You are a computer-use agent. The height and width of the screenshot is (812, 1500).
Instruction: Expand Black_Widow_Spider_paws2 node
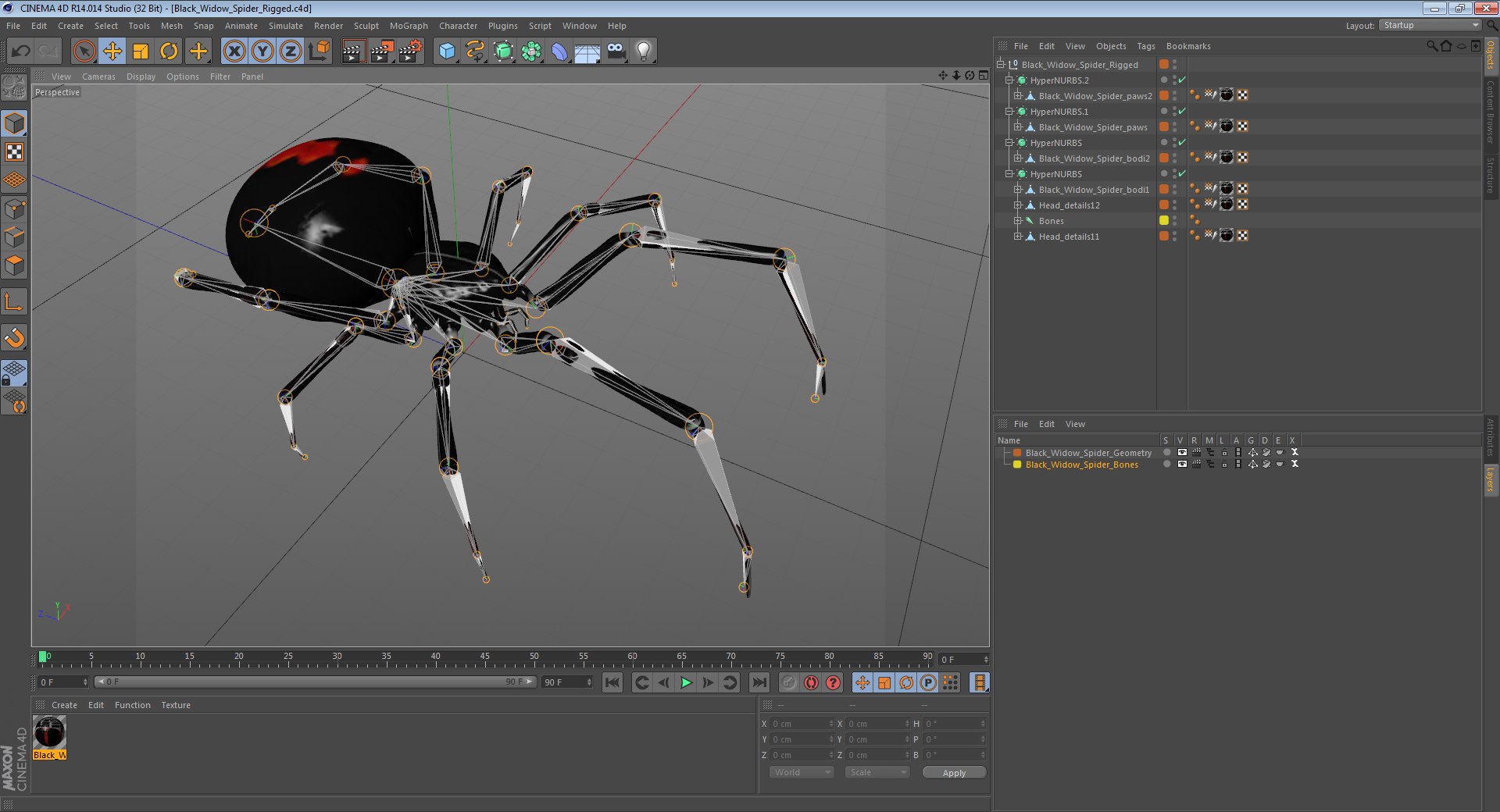[1018, 96]
